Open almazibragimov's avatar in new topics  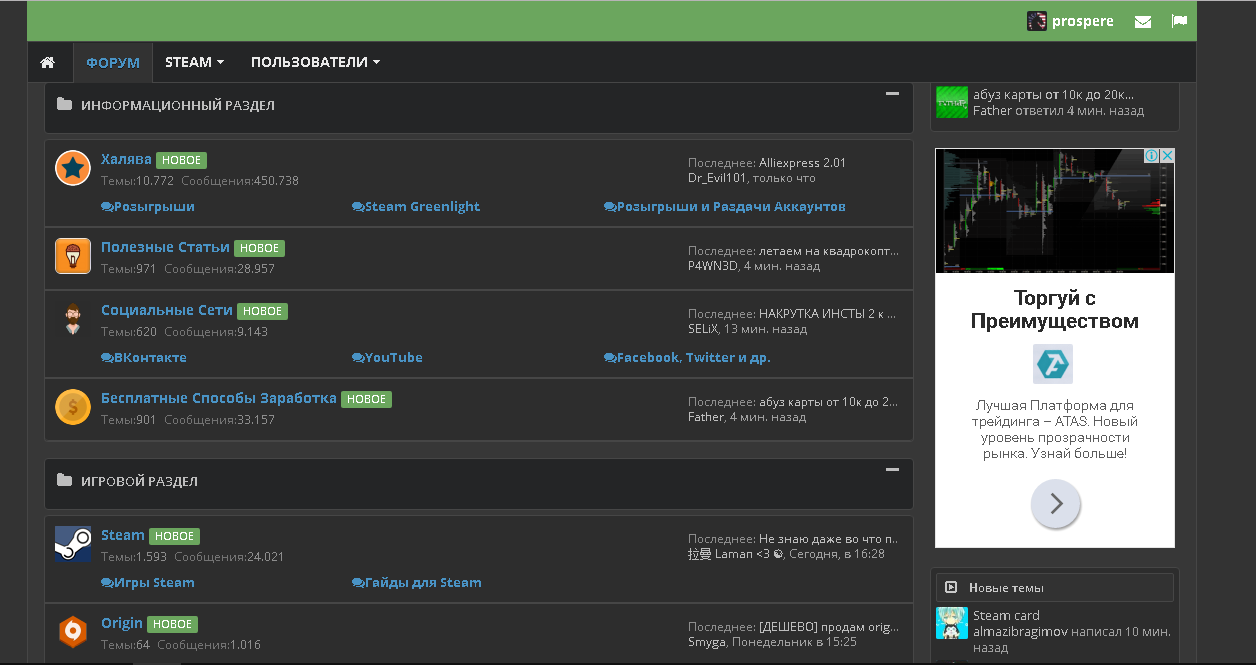(952, 623)
